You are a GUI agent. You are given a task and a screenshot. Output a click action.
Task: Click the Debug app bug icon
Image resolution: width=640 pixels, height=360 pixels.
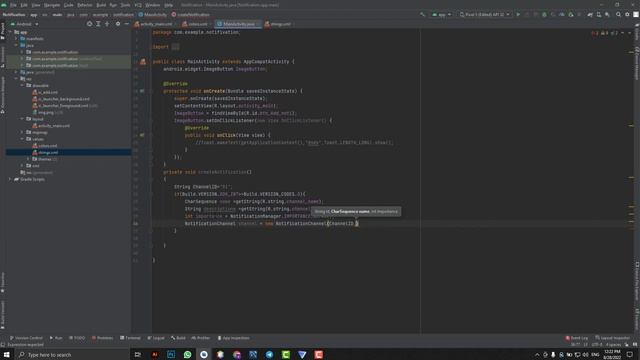click(544, 15)
